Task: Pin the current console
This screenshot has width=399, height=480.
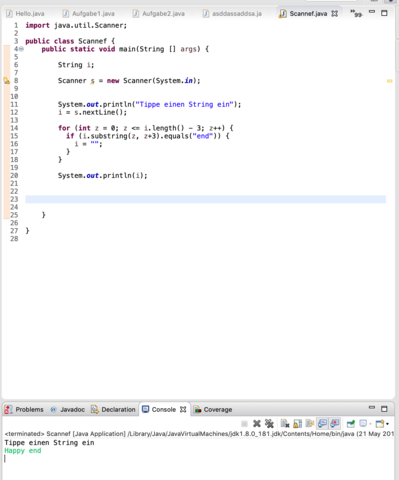Action: pyautogui.click(x=351, y=424)
